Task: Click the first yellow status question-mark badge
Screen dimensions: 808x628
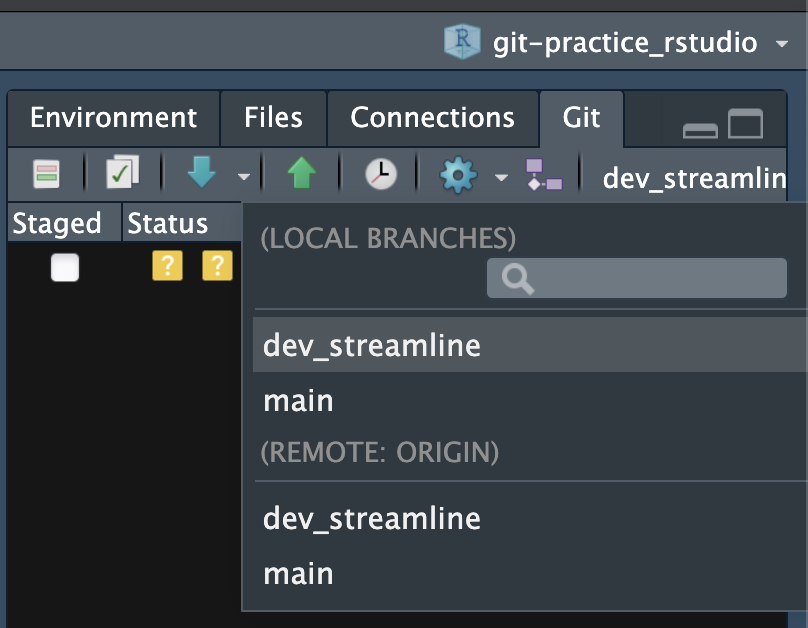Action: 166,266
